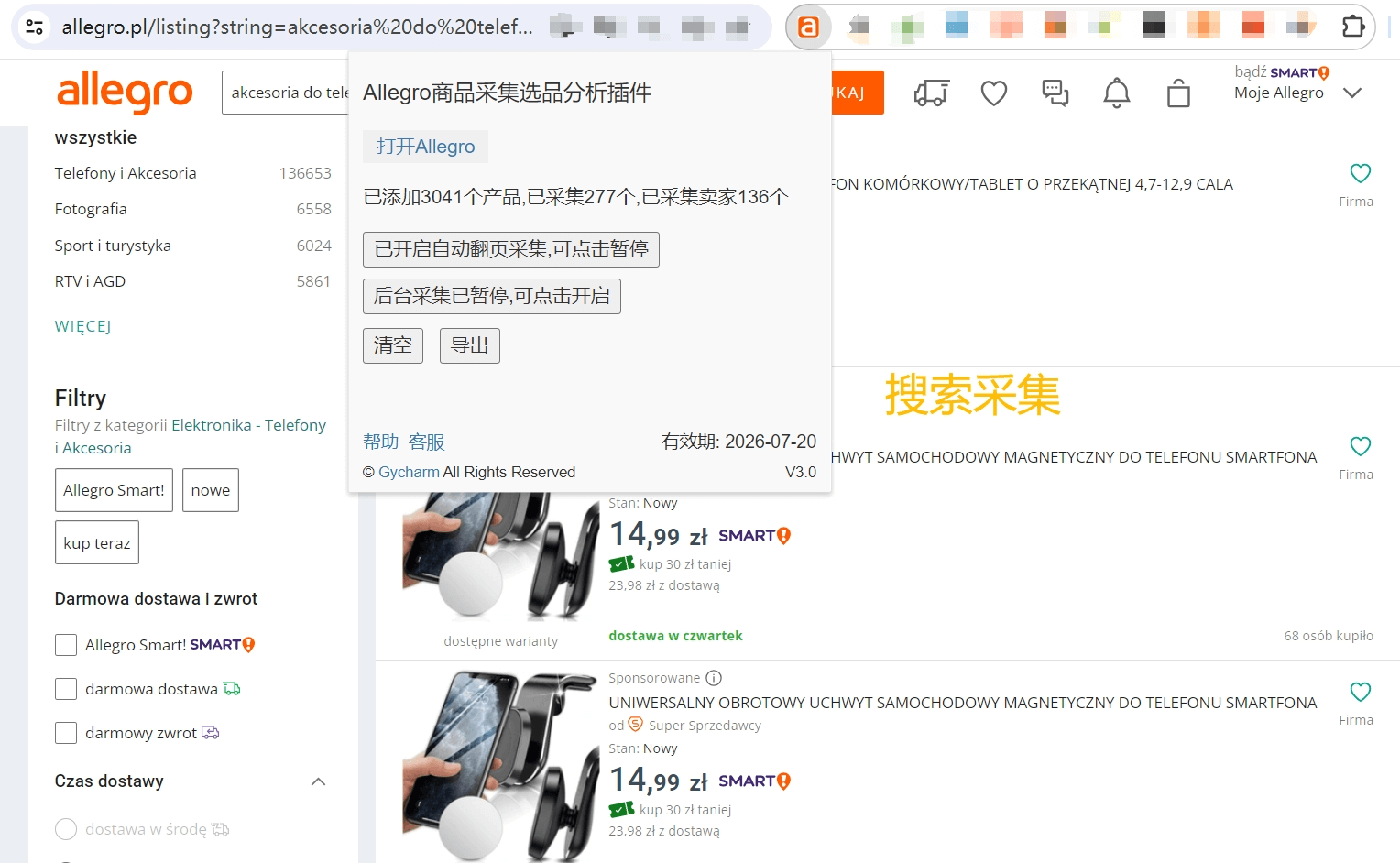Viewport: 1400px width, 863px height.
Task: Open the Gycharm link in popup footer
Action: coord(409,472)
